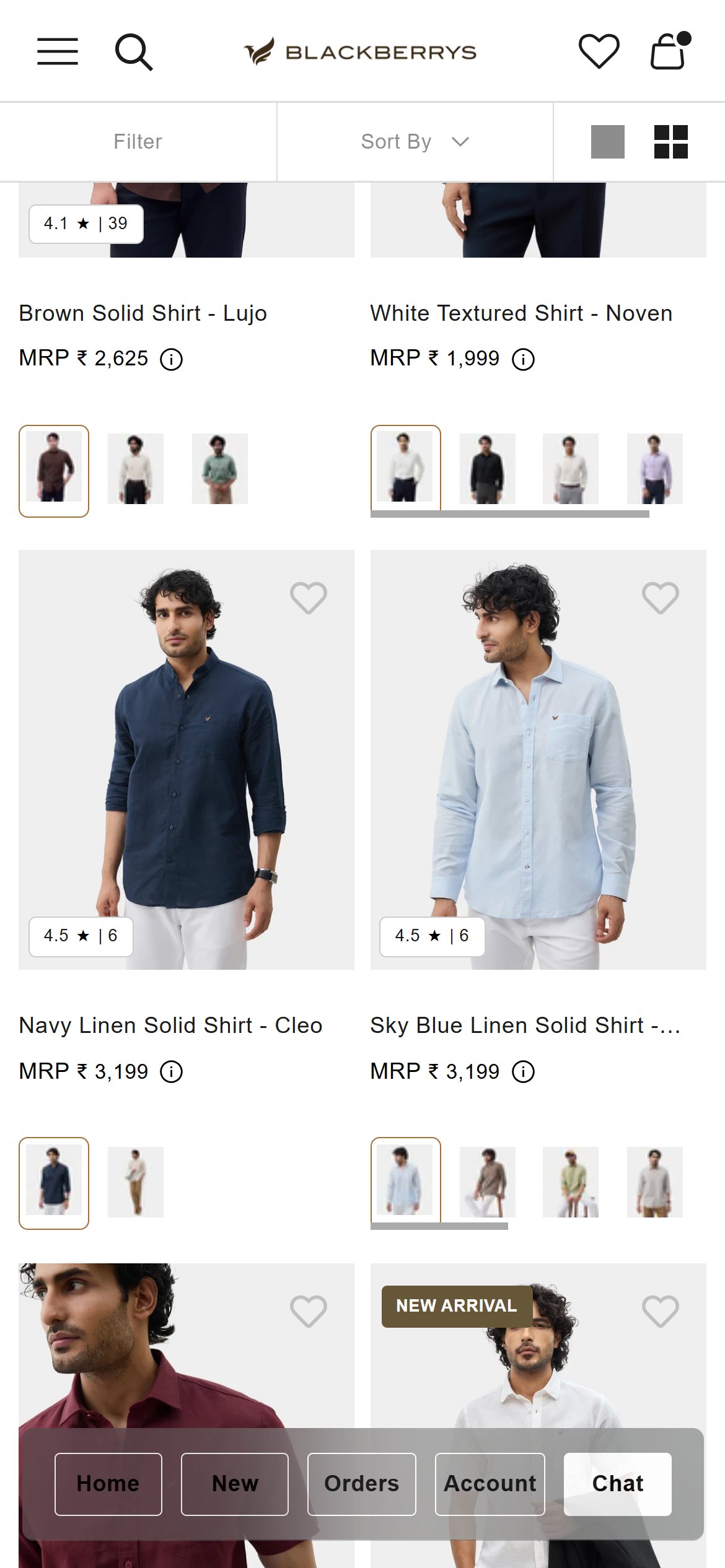Show MRP info for Navy Linen Shirt
Image resolution: width=725 pixels, height=1568 pixels.
pyautogui.click(x=172, y=1072)
